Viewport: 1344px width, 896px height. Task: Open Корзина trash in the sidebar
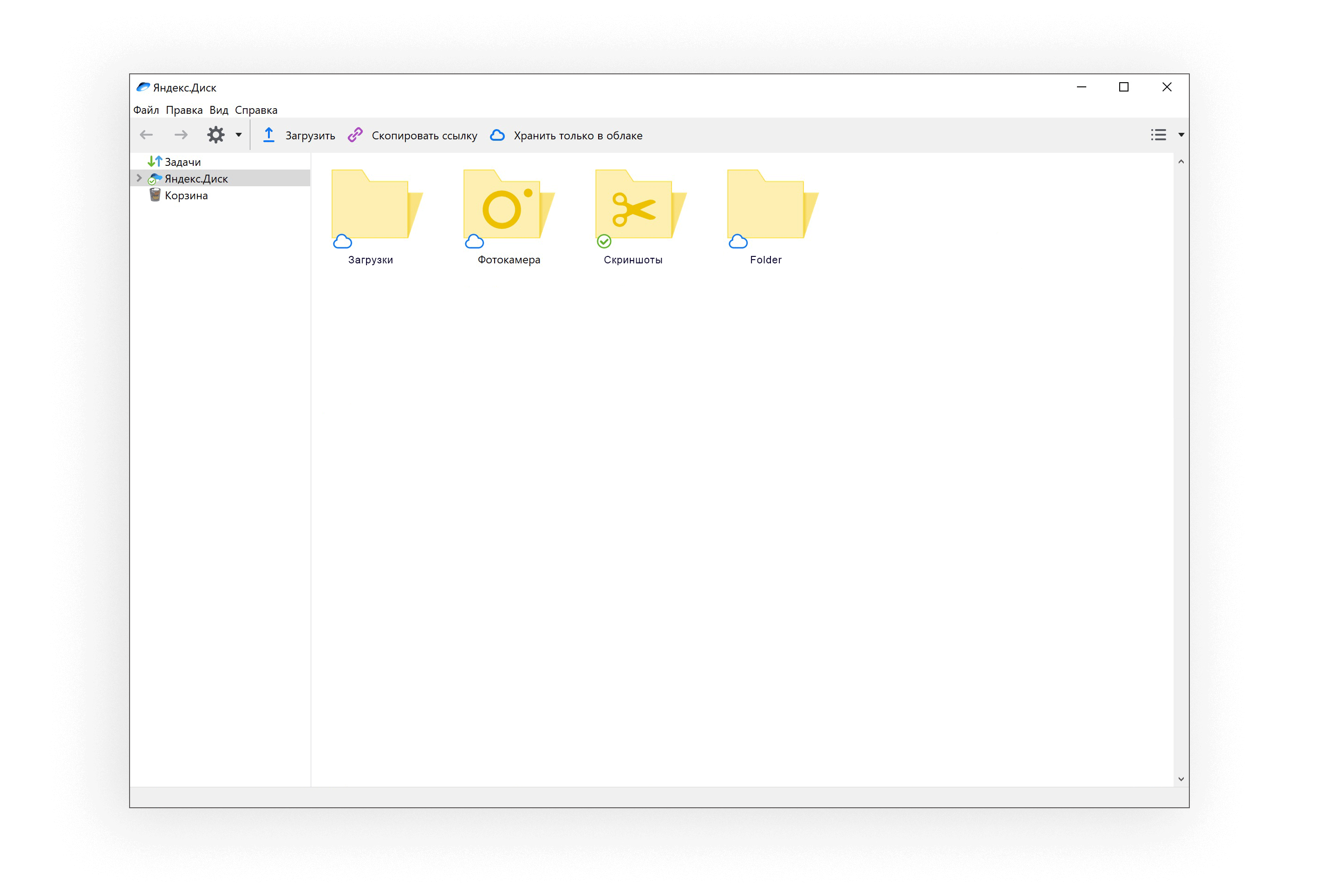[x=186, y=196]
